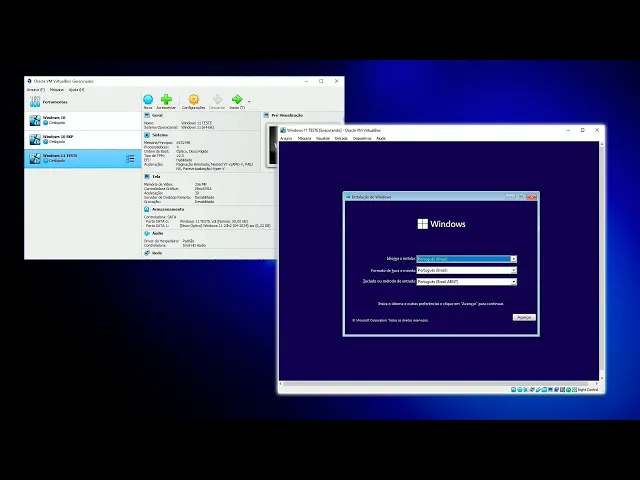Click the VirtualBox icon in VM window title bar

pyautogui.click(x=283, y=130)
